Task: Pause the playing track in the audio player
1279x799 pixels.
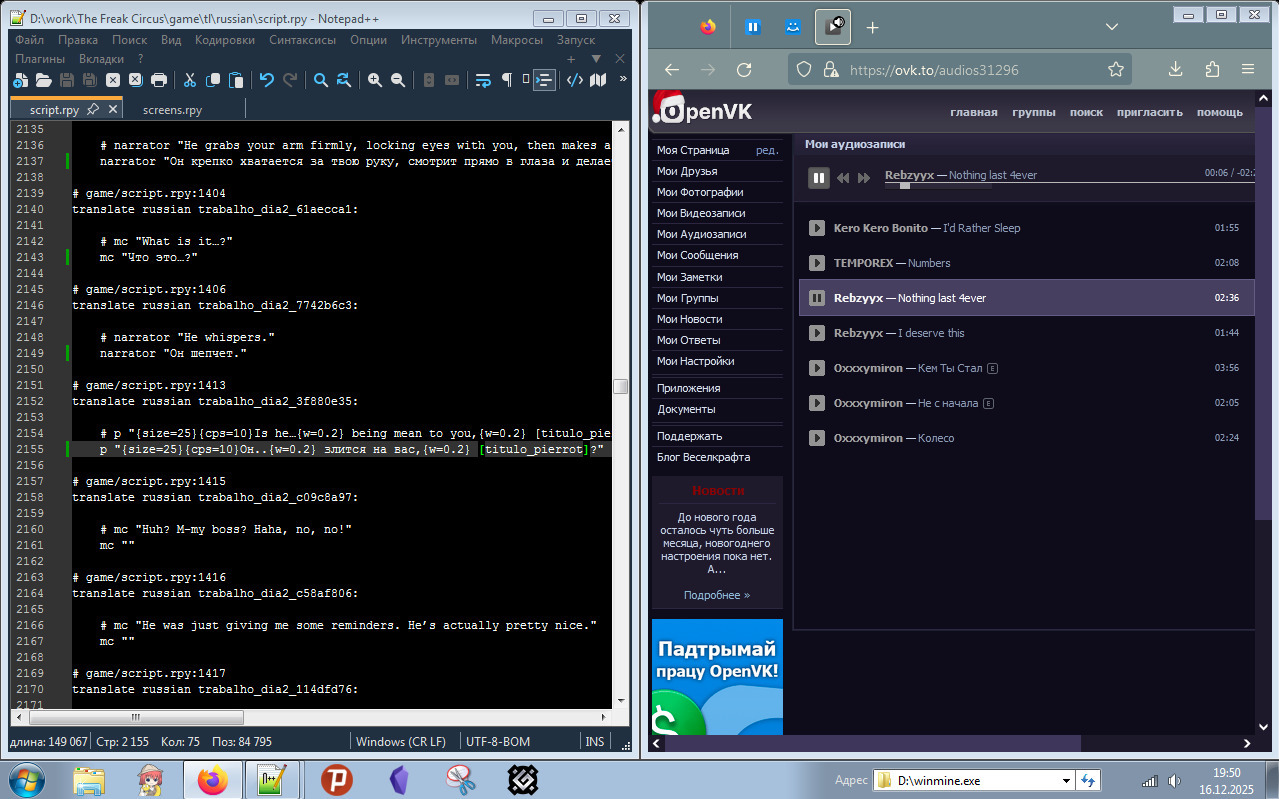Action: pyautogui.click(x=819, y=178)
